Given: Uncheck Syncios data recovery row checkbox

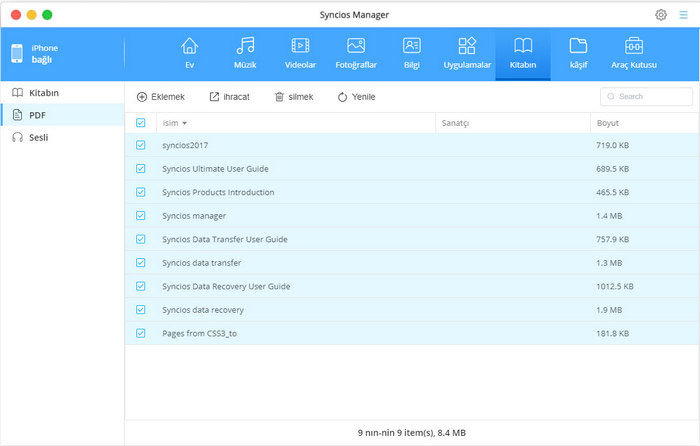Looking at the screenshot, I should click(141, 309).
